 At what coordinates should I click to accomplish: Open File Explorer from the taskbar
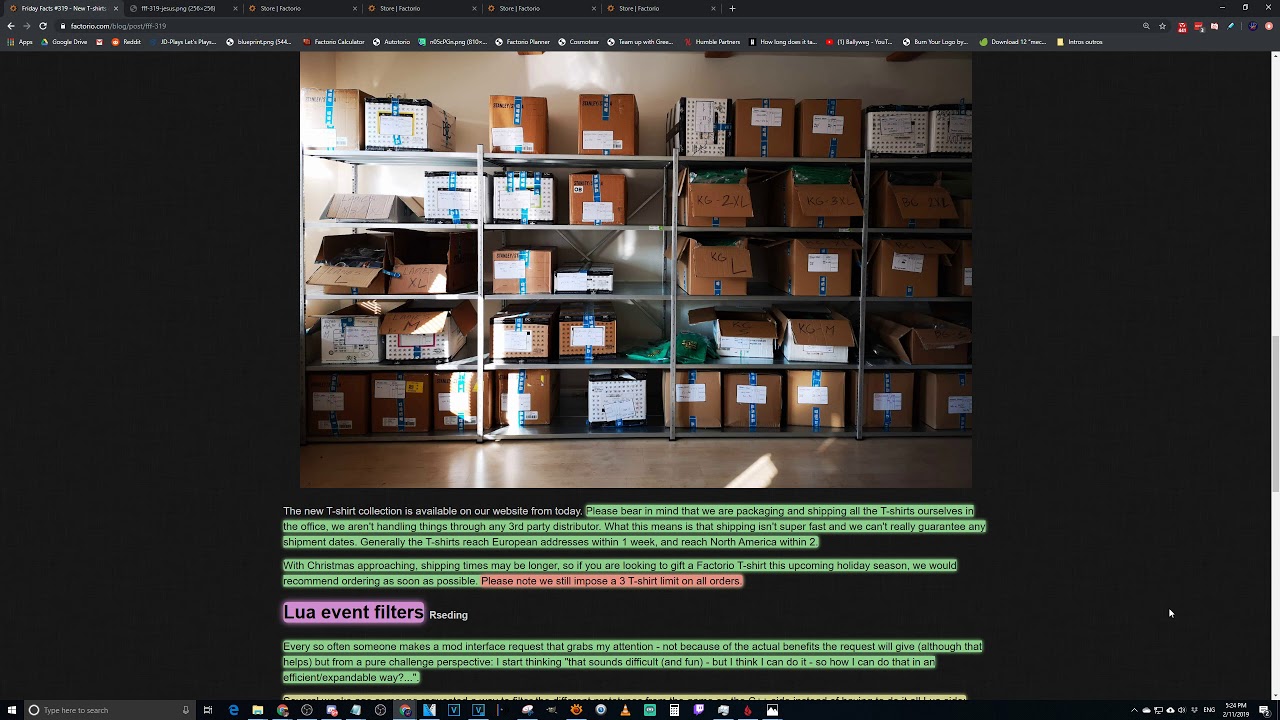(258, 710)
